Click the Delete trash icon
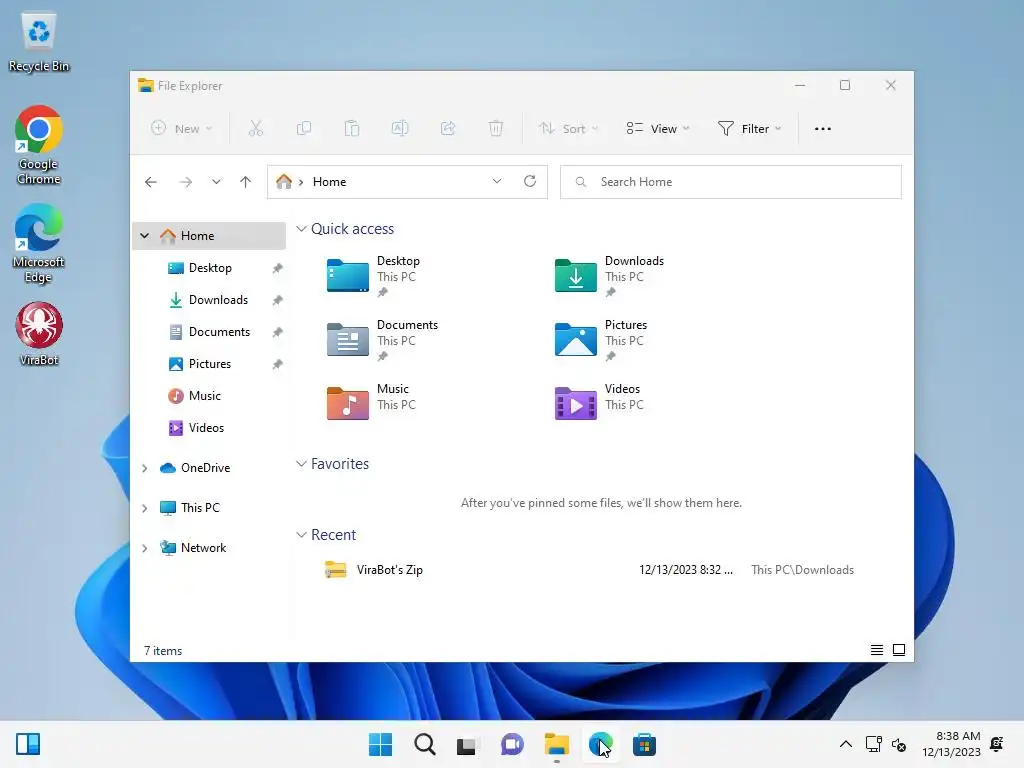1024x768 pixels. (x=496, y=129)
